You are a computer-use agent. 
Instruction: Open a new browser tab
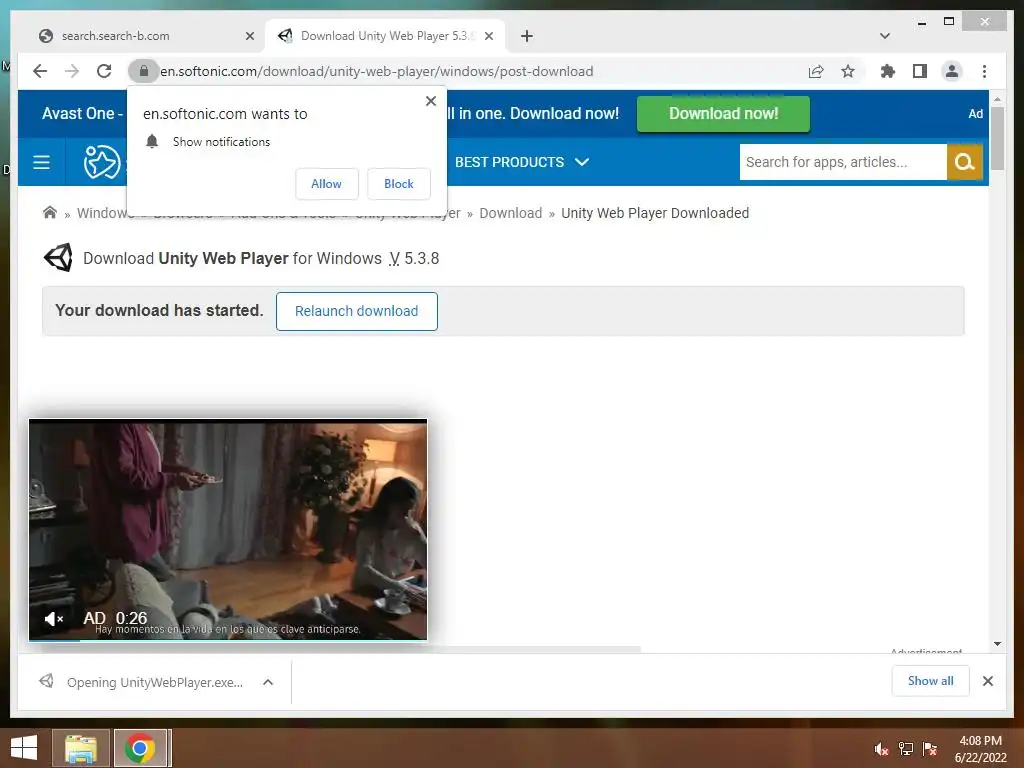pos(527,36)
